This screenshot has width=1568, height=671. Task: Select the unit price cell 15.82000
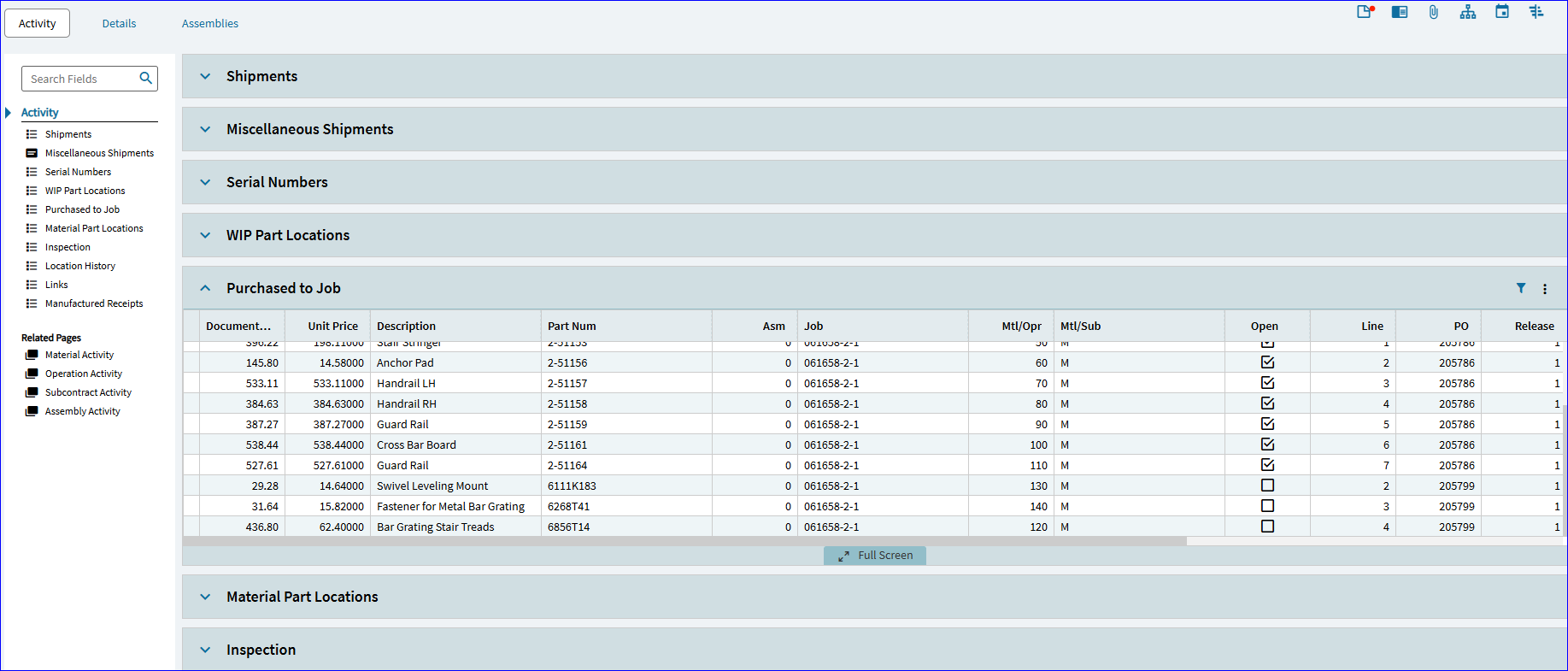327,506
